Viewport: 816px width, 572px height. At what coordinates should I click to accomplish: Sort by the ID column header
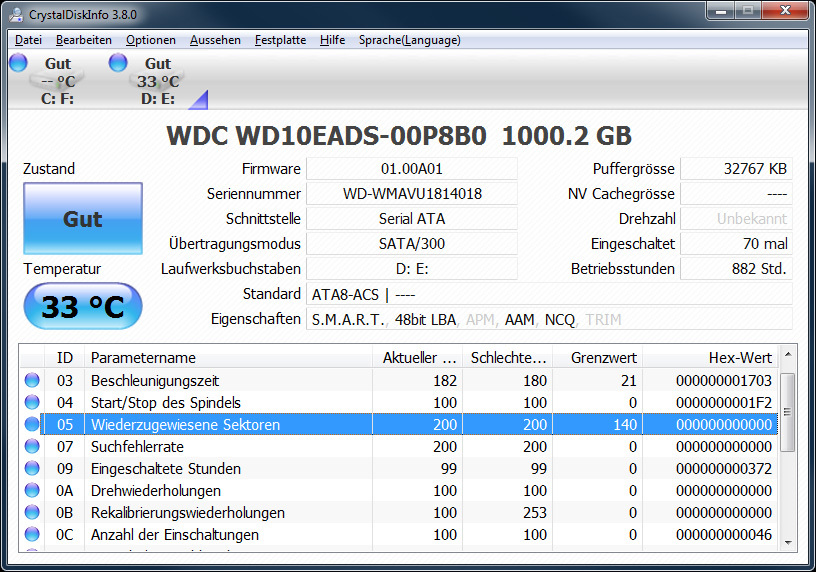[x=65, y=358]
